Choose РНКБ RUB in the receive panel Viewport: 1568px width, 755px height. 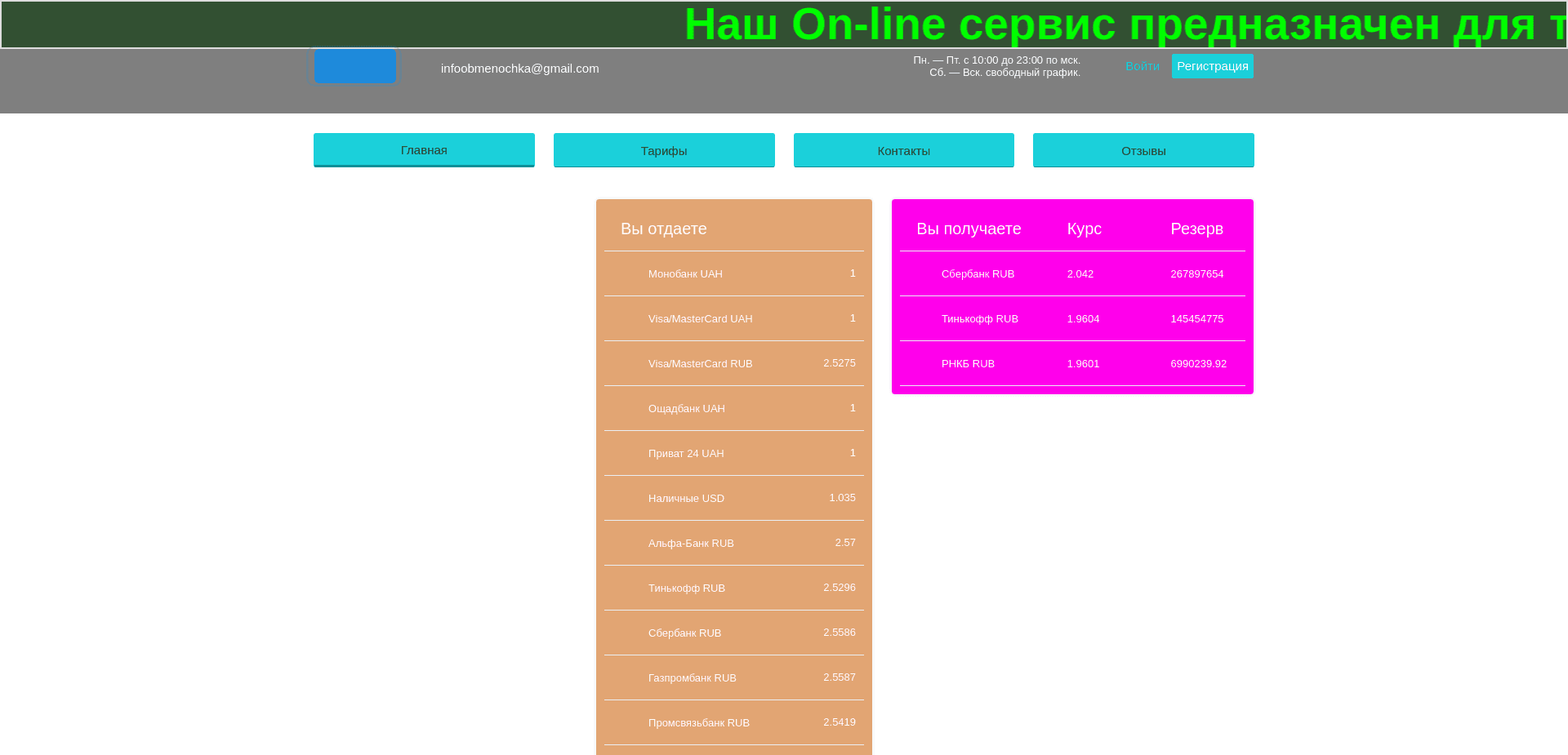tap(1072, 363)
